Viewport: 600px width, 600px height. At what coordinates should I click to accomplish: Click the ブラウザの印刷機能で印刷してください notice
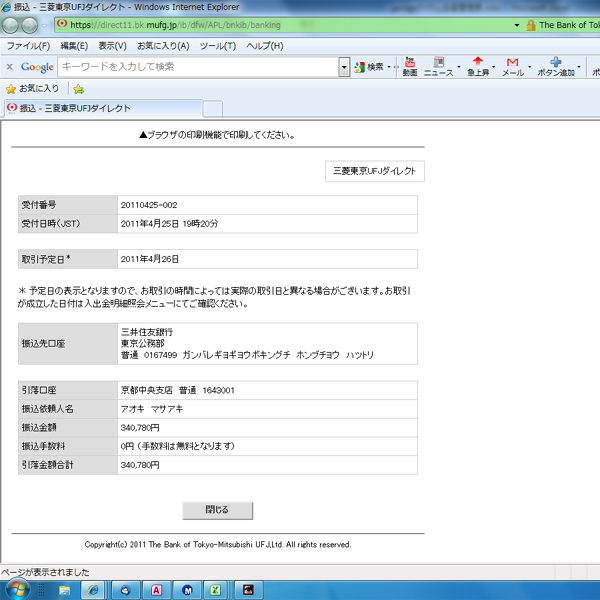(217, 135)
